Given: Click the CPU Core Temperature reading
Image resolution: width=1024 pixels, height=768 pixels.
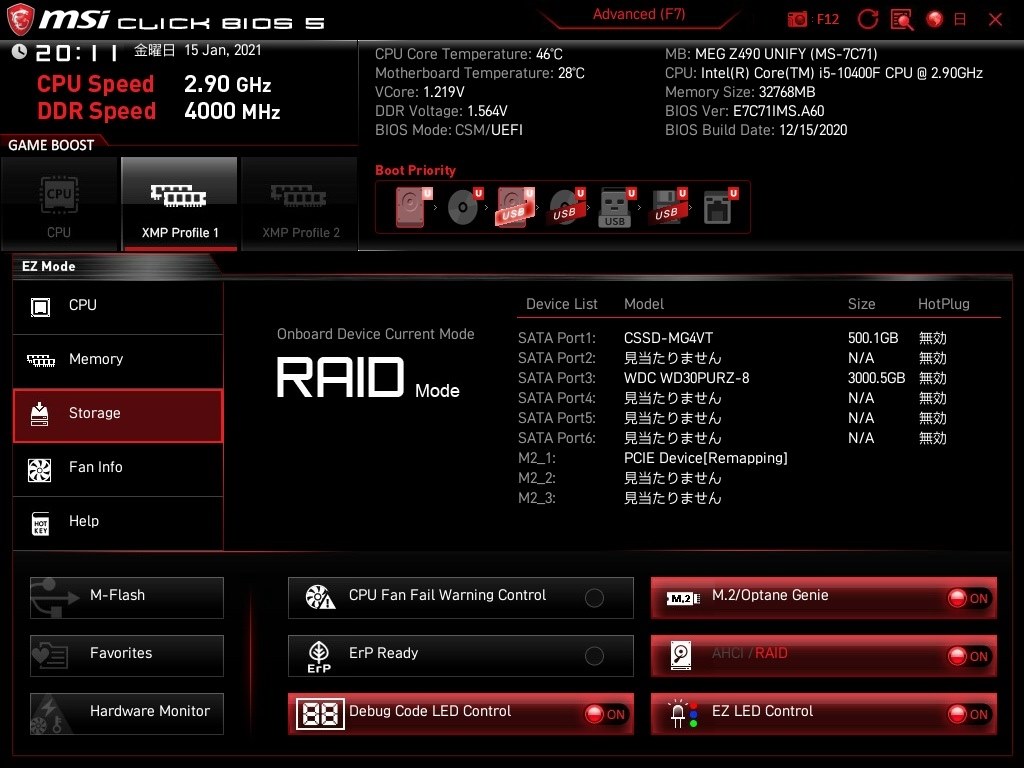Looking at the screenshot, I should (x=469, y=54).
